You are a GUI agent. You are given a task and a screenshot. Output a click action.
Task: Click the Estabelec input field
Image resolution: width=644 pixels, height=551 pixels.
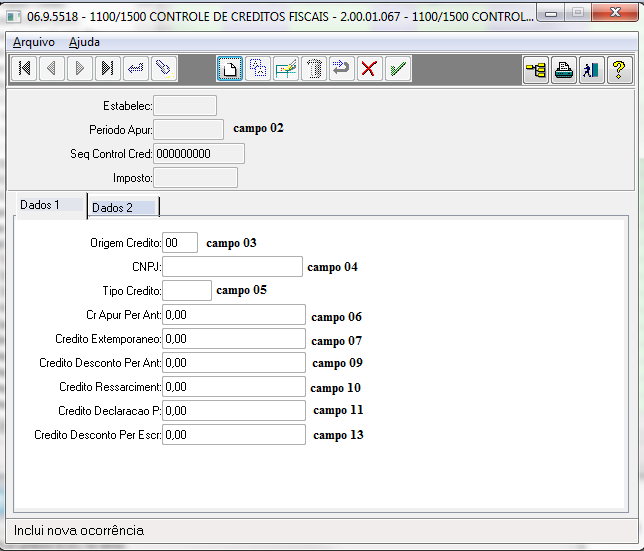point(185,106)
